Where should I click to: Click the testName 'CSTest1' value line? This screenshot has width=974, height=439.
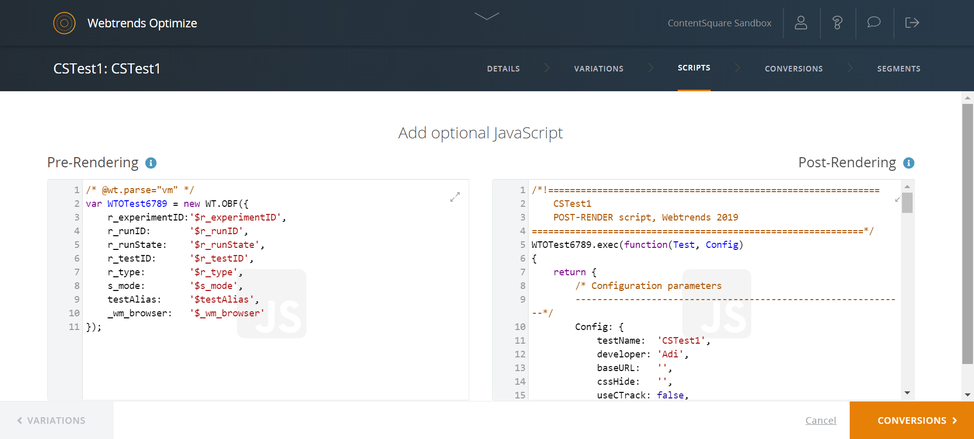coord(653,340)
